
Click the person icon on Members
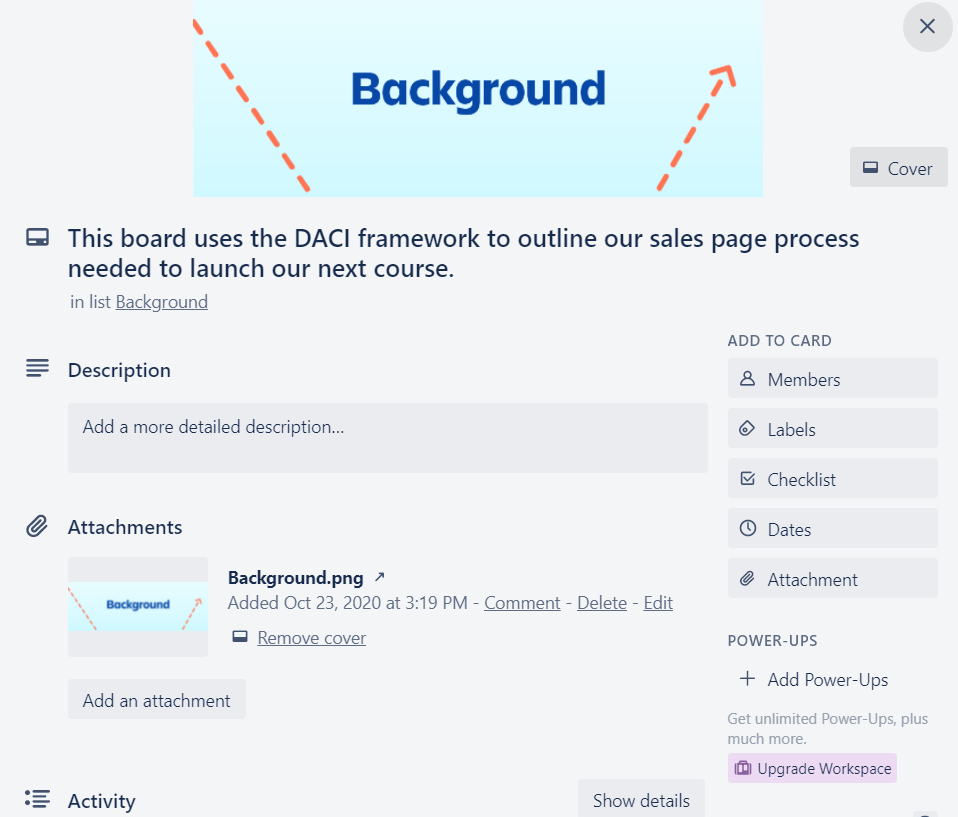click(747, 379)
